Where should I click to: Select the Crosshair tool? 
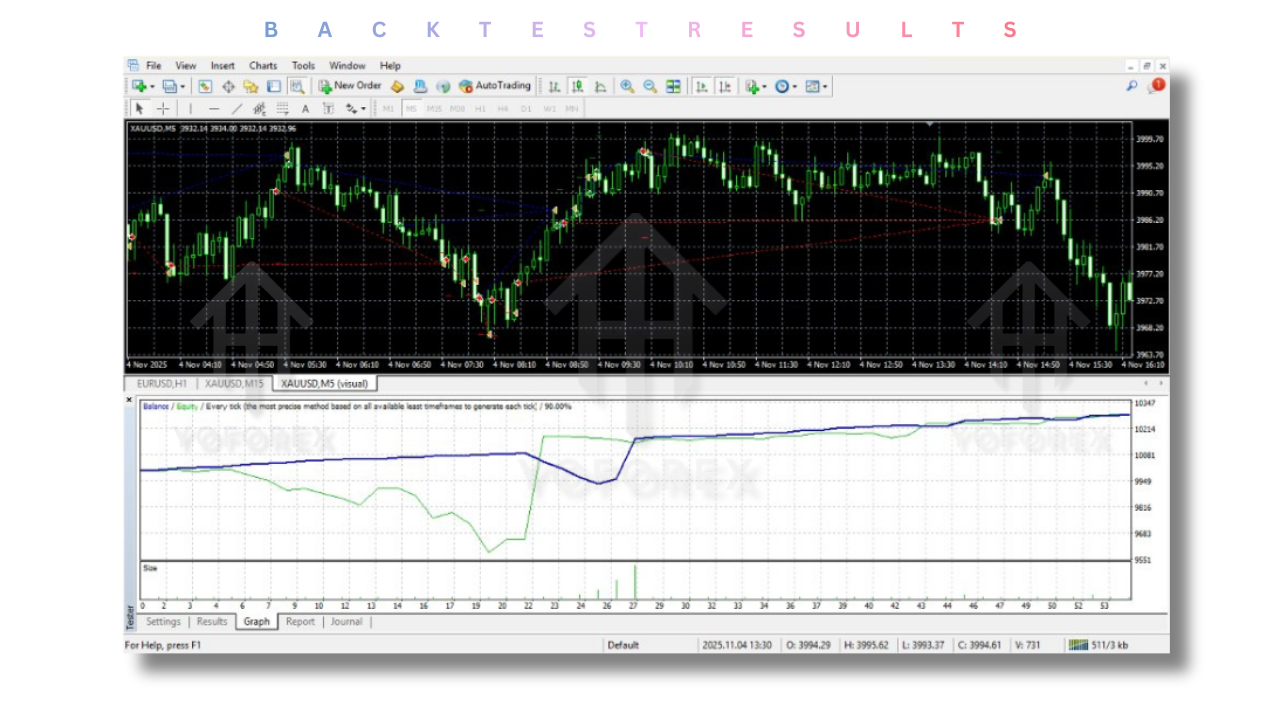(x=162, y=108)
